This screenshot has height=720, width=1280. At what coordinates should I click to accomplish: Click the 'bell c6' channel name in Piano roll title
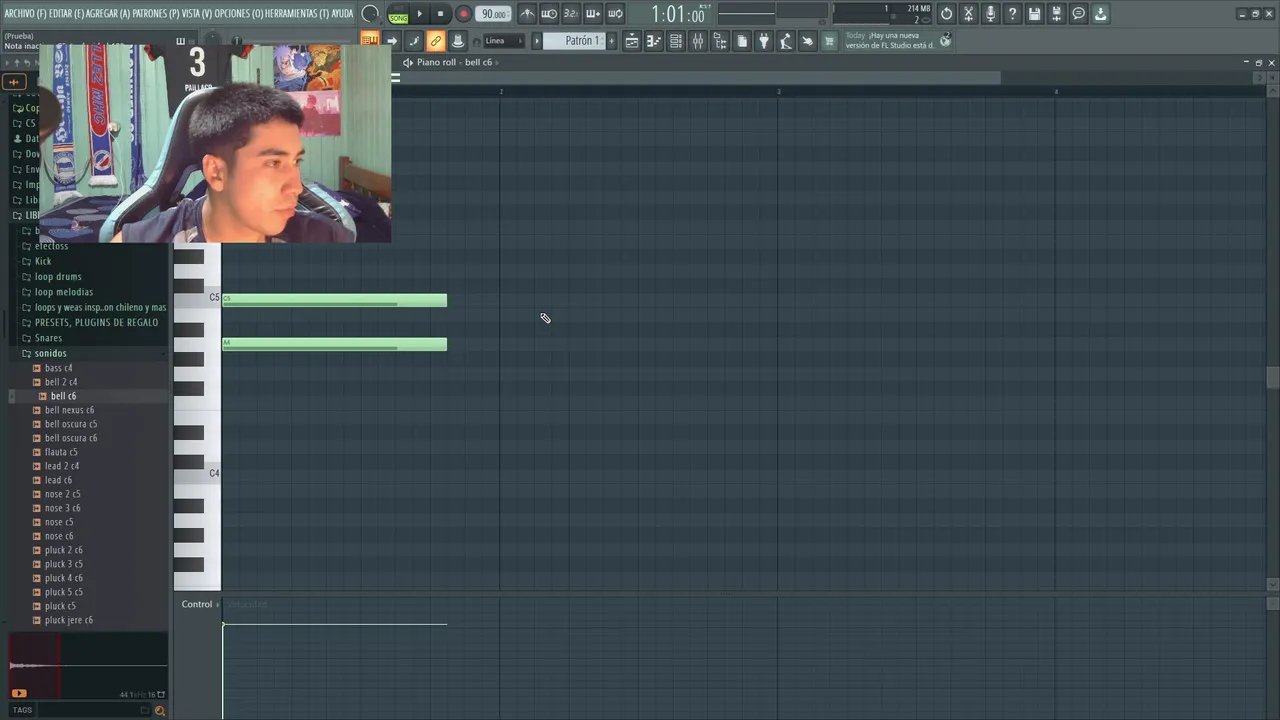click(478, 62)
